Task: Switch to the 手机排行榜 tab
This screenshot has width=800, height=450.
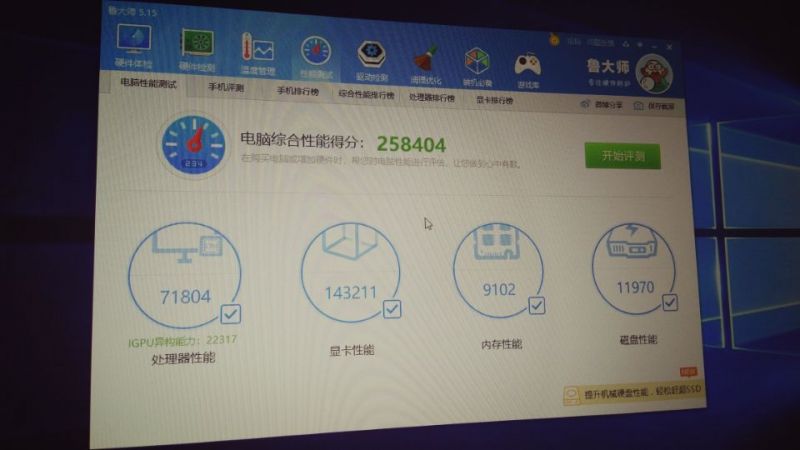Action: pos(297,91)
